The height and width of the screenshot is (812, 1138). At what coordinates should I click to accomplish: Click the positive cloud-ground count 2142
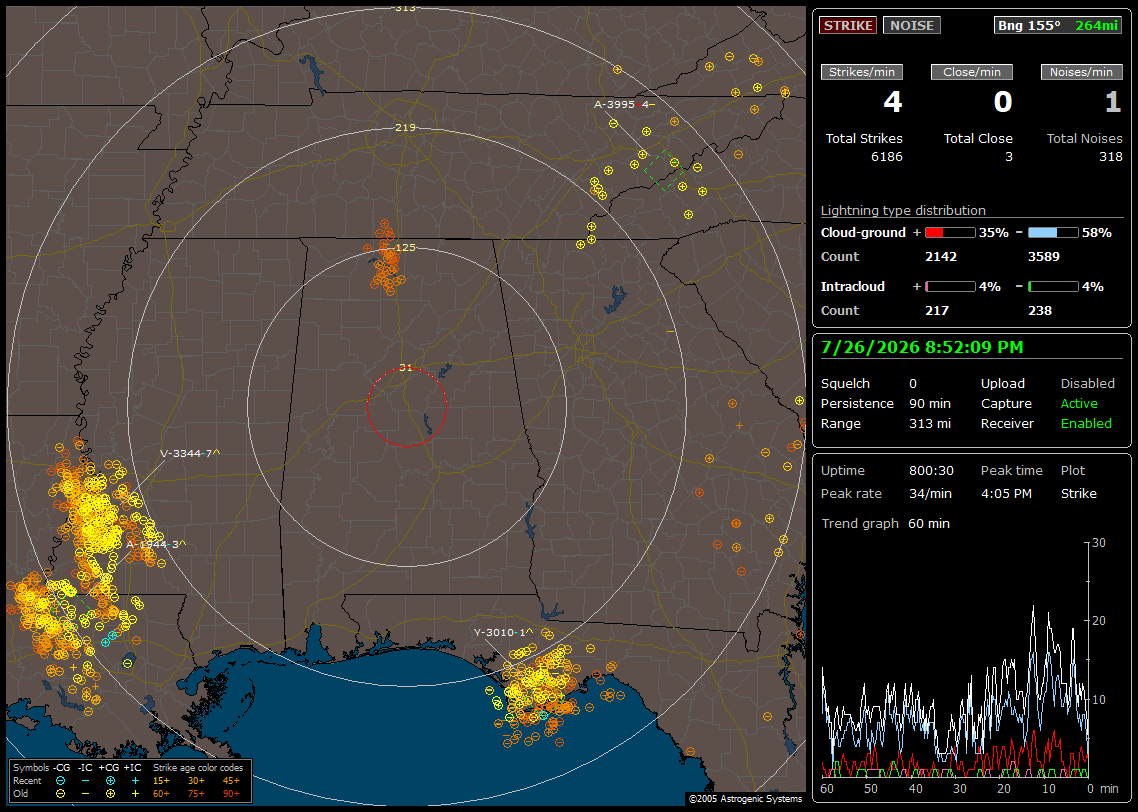941,257
